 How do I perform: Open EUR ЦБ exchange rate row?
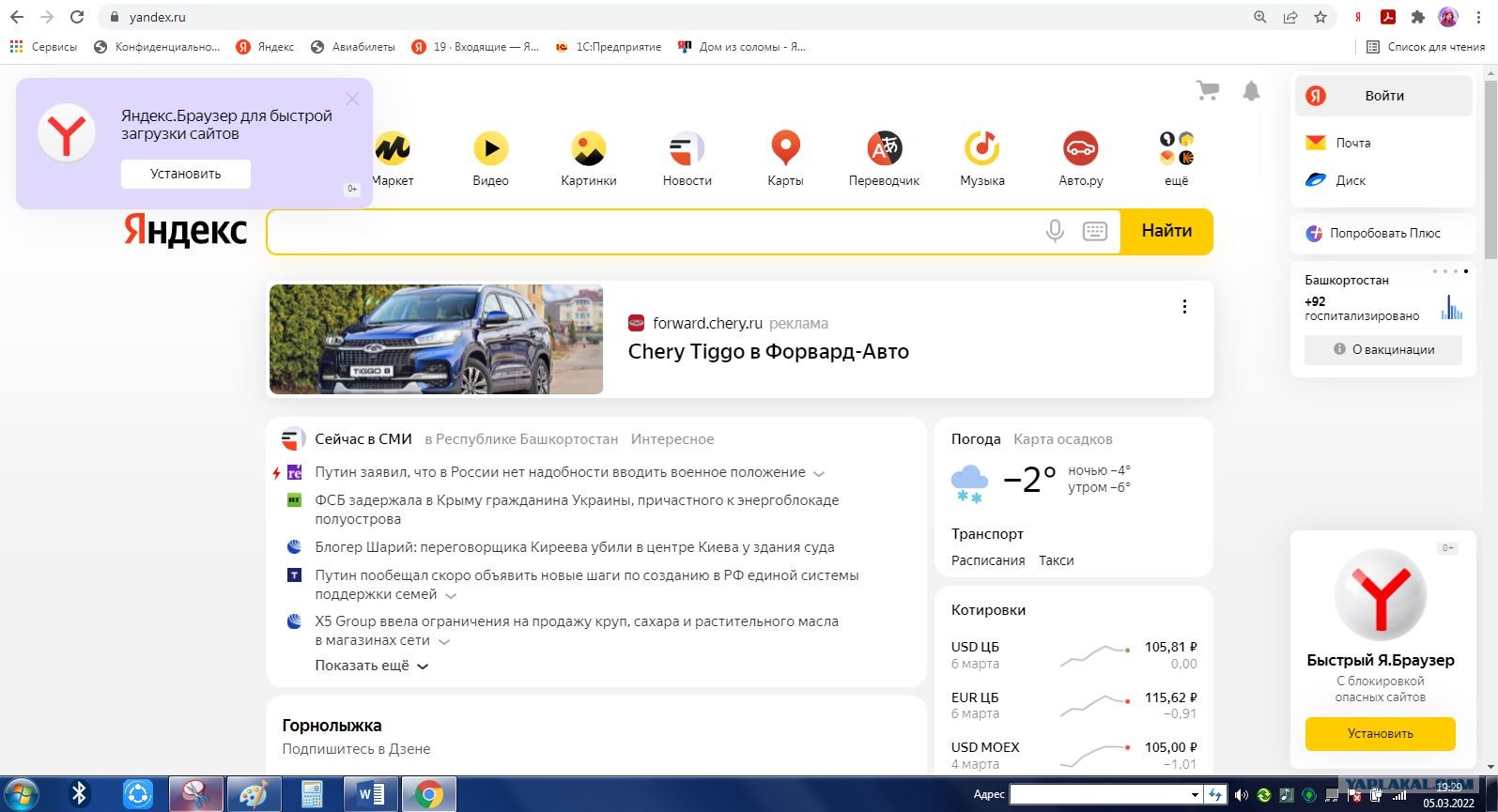[x=1073, y=705]
